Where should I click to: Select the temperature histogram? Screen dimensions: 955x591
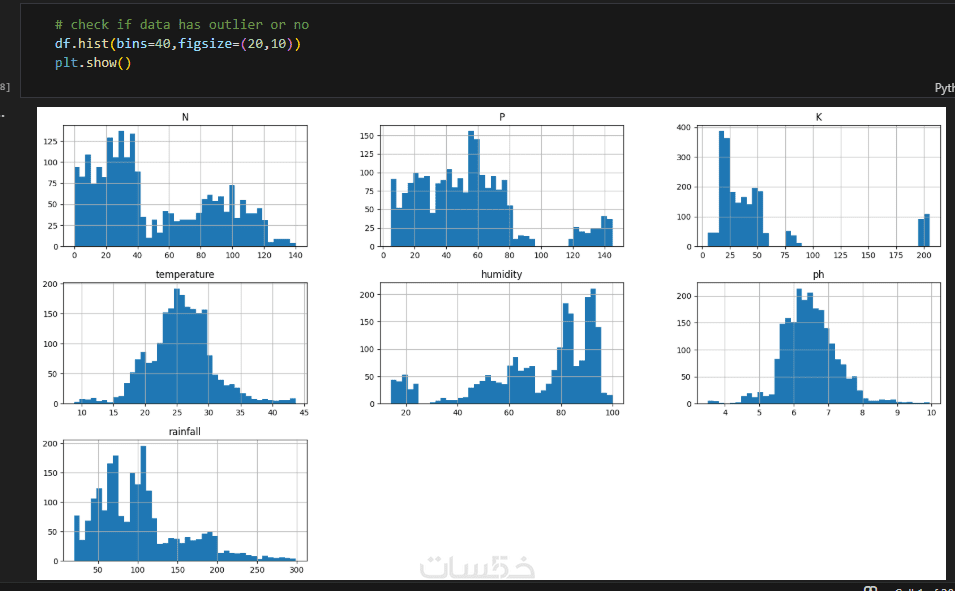click(x=185, y=343)
